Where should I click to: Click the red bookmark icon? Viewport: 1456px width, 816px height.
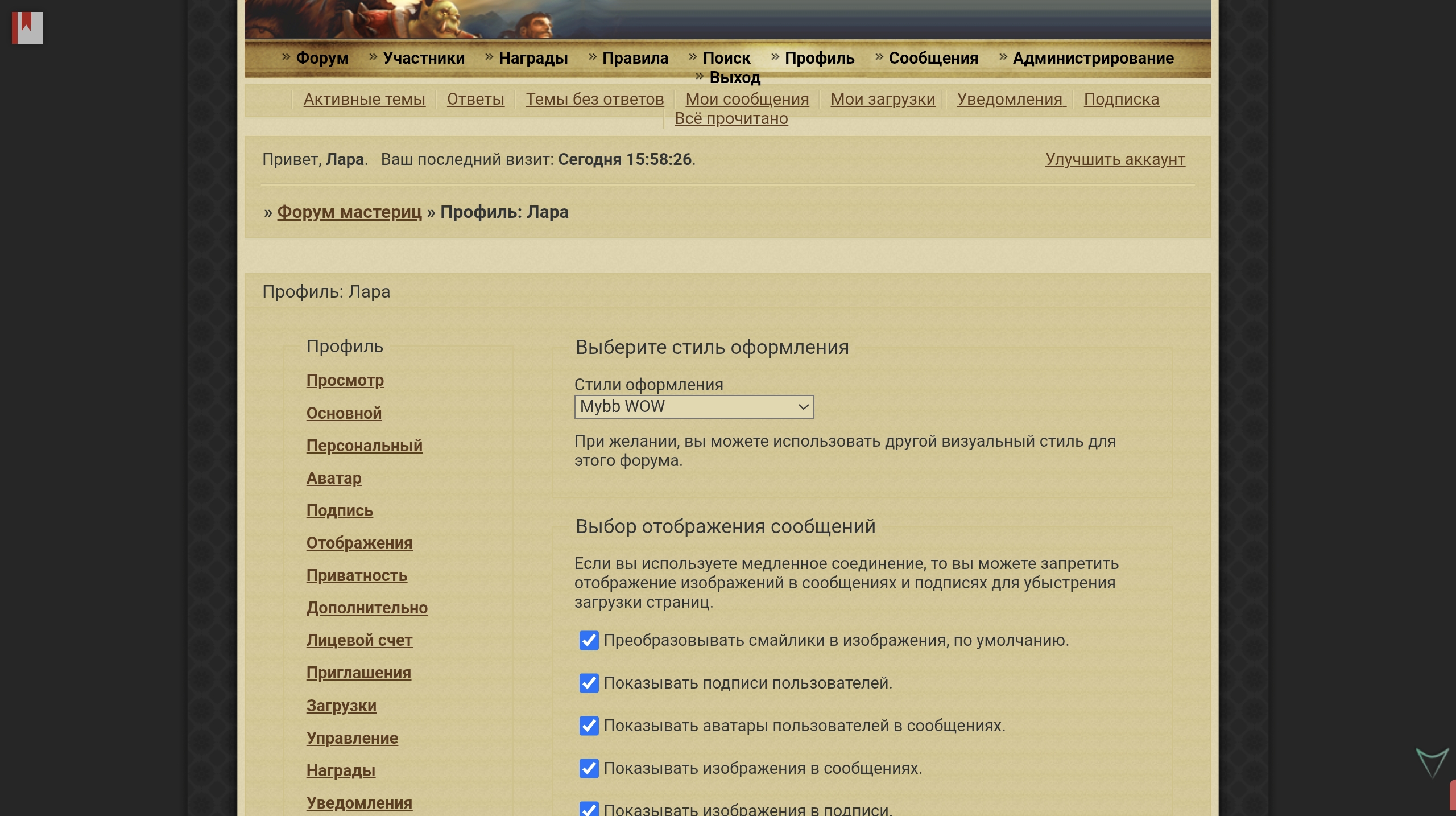(x=27, y=27)
